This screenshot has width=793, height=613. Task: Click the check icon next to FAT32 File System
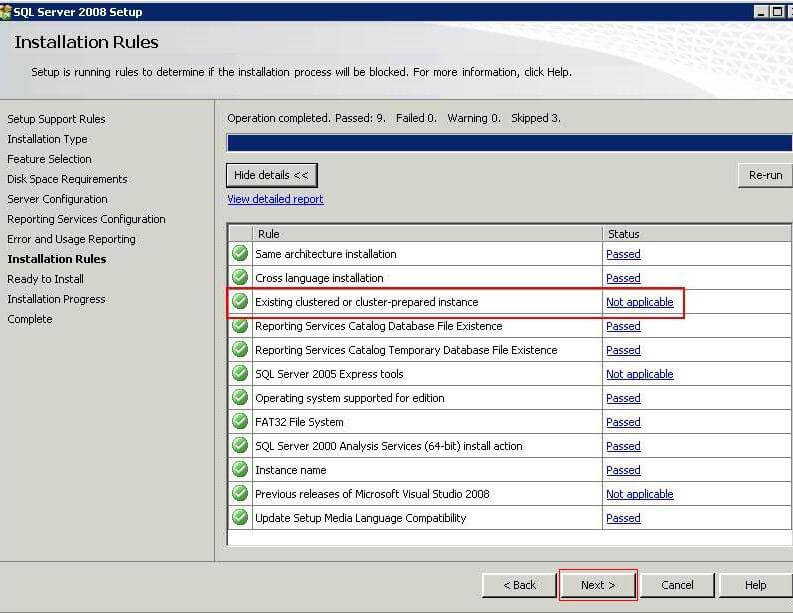click(x=240, y=422)
